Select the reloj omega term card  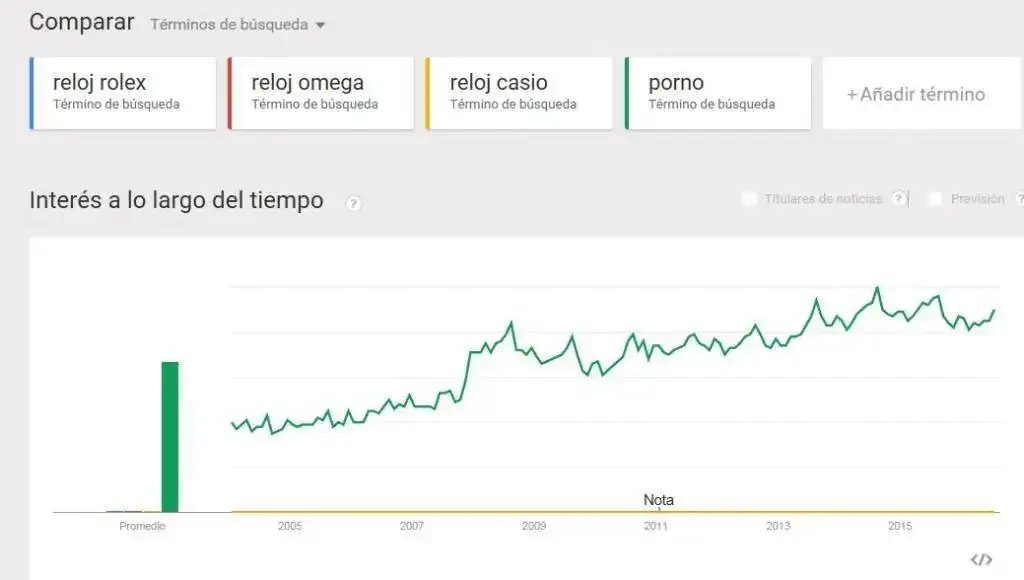tap(318, 92)
